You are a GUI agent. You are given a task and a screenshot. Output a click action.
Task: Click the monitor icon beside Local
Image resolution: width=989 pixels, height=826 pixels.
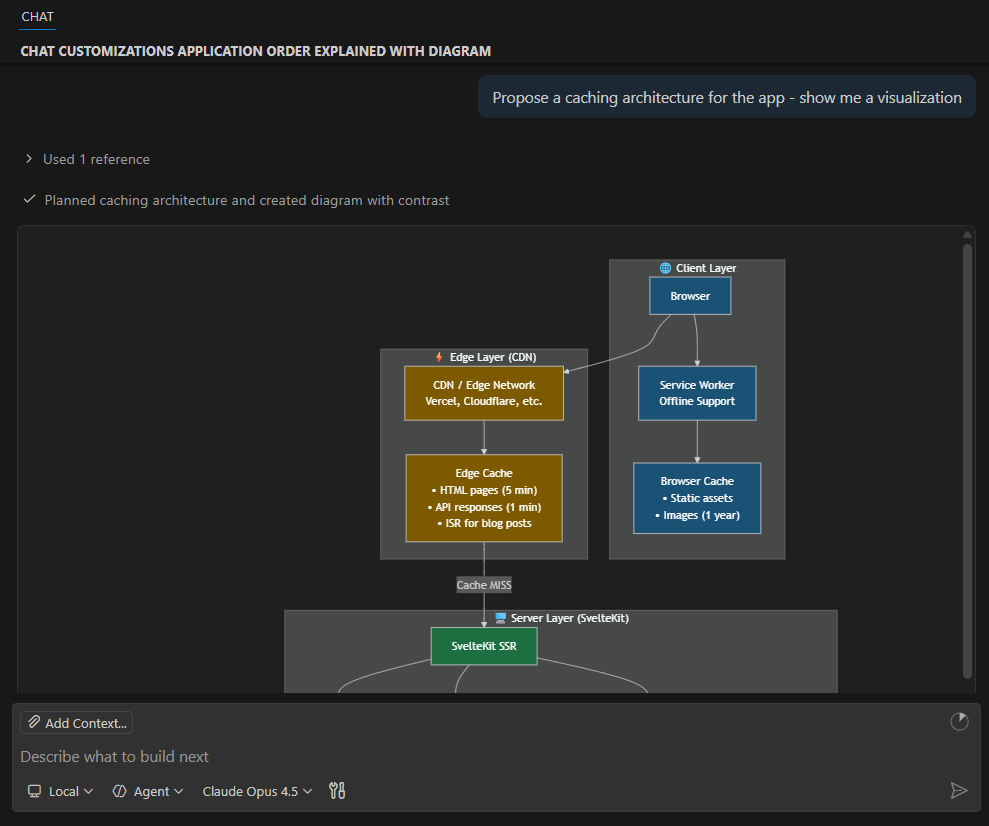35,791
